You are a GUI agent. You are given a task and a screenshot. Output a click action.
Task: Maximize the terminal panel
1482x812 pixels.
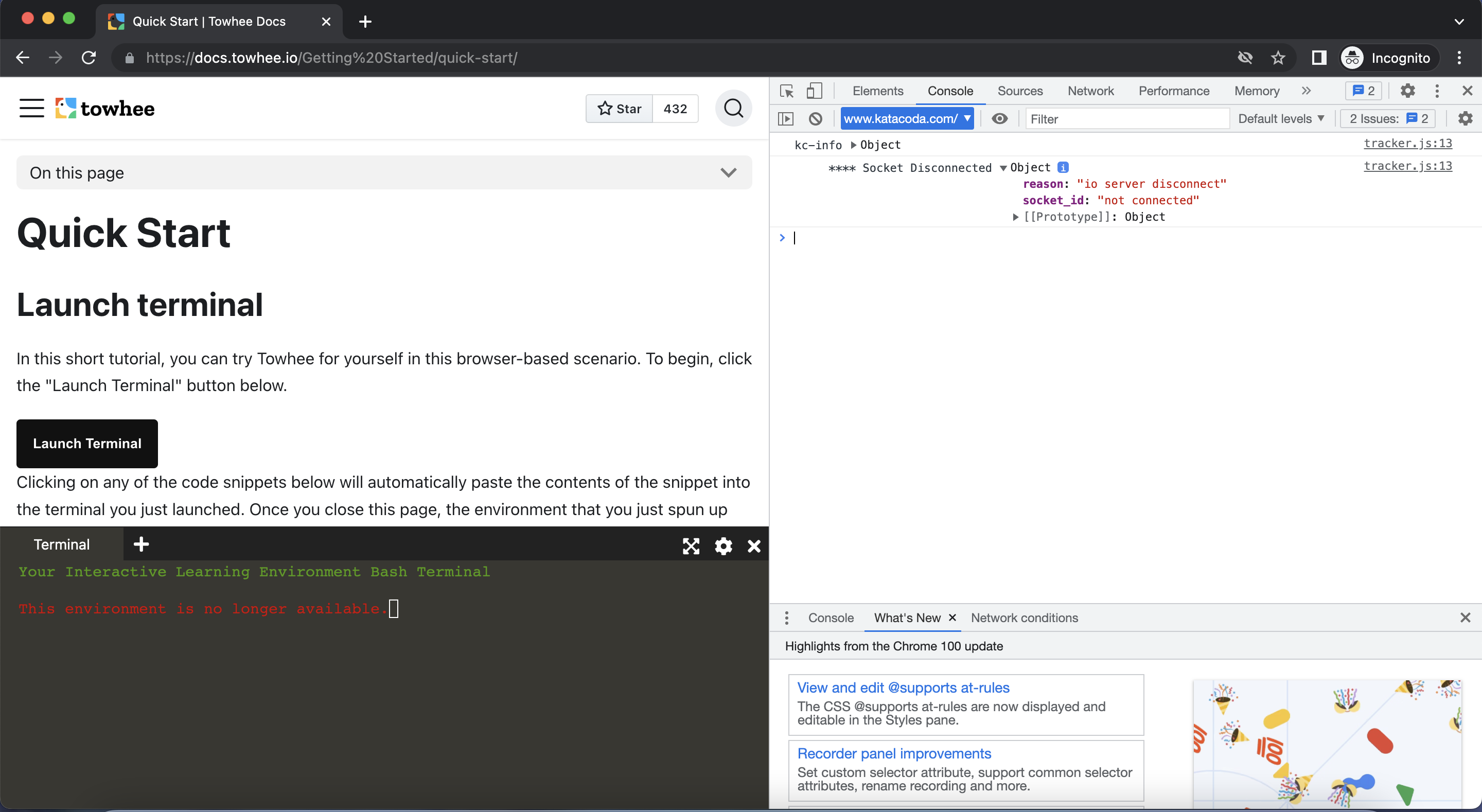pos(691,546)
